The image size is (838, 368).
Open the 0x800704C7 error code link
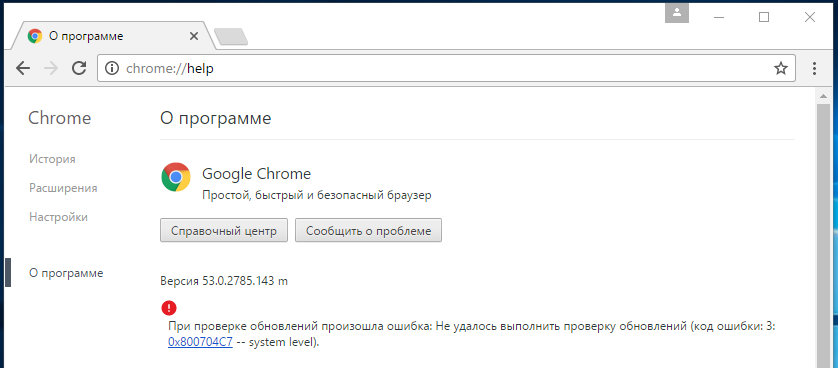click(200, 342)
